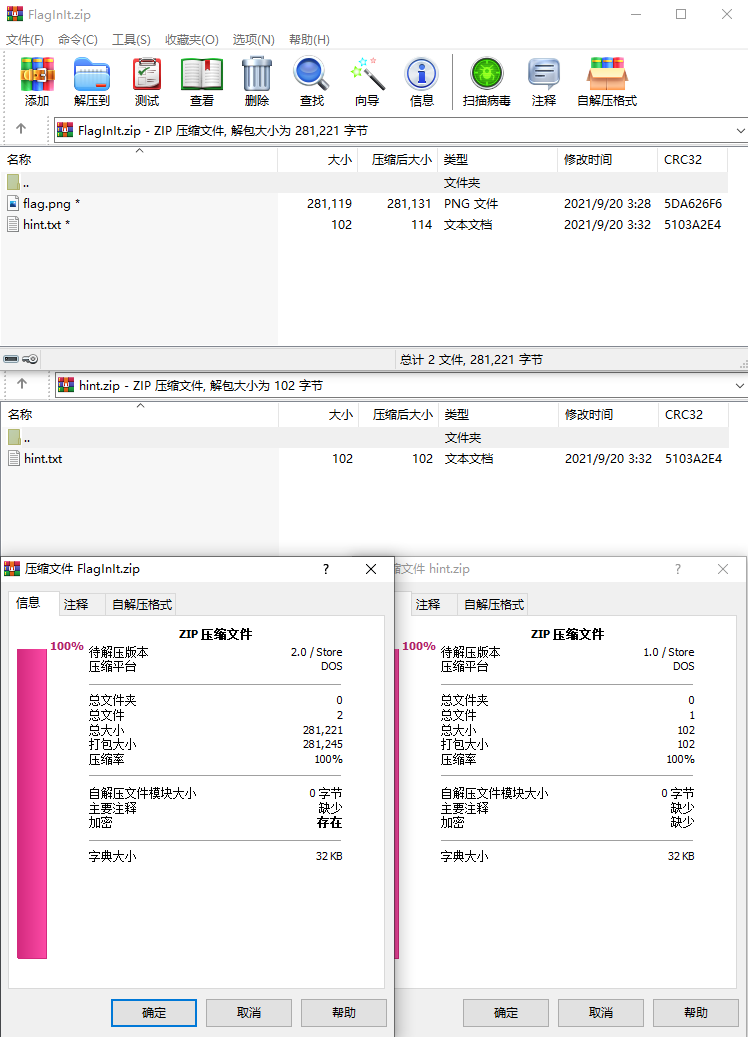Viewport: 748px width, 1037px height.
Task: Go up one level in FlagInIt.zip
Action: tap(21, 130)
